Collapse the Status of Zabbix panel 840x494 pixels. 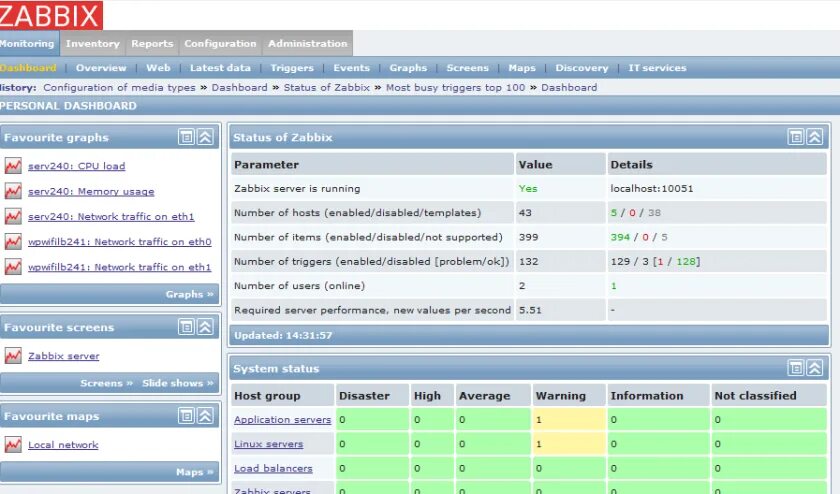tap(815, 137)
